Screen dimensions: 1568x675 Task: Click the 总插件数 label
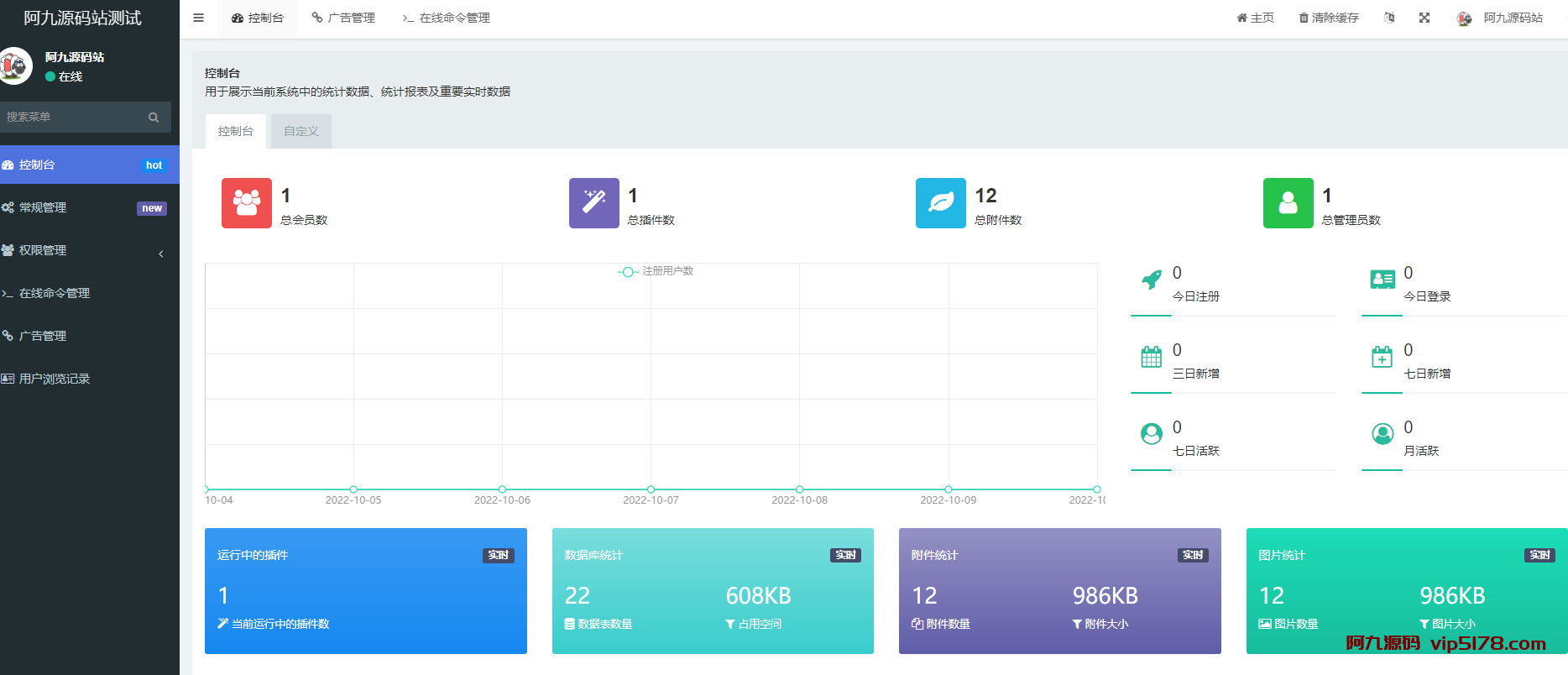pyautogui.click(x=651, y=220)
